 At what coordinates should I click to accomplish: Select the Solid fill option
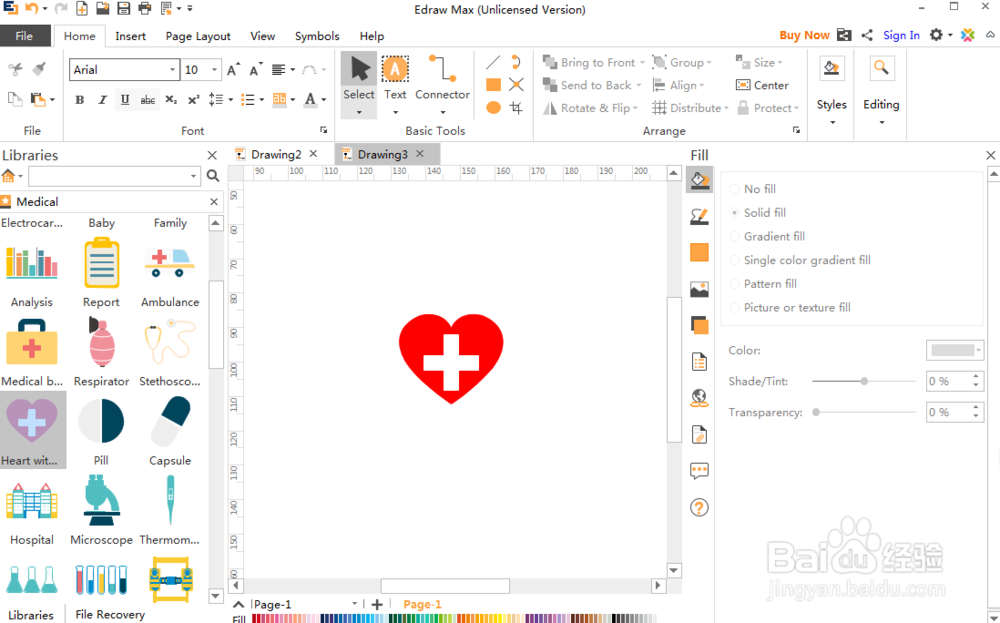(x=758, y=212)
